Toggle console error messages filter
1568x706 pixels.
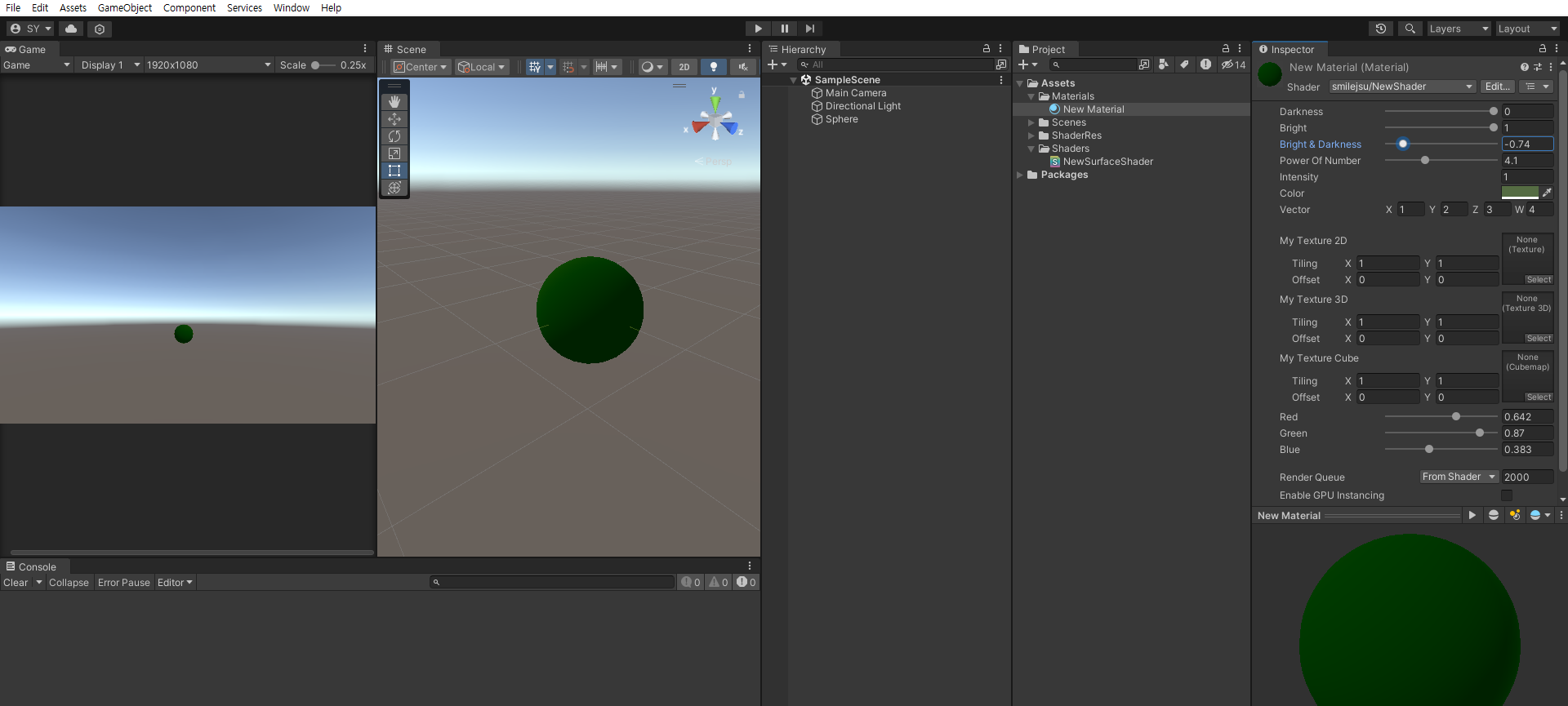point(746,582)
